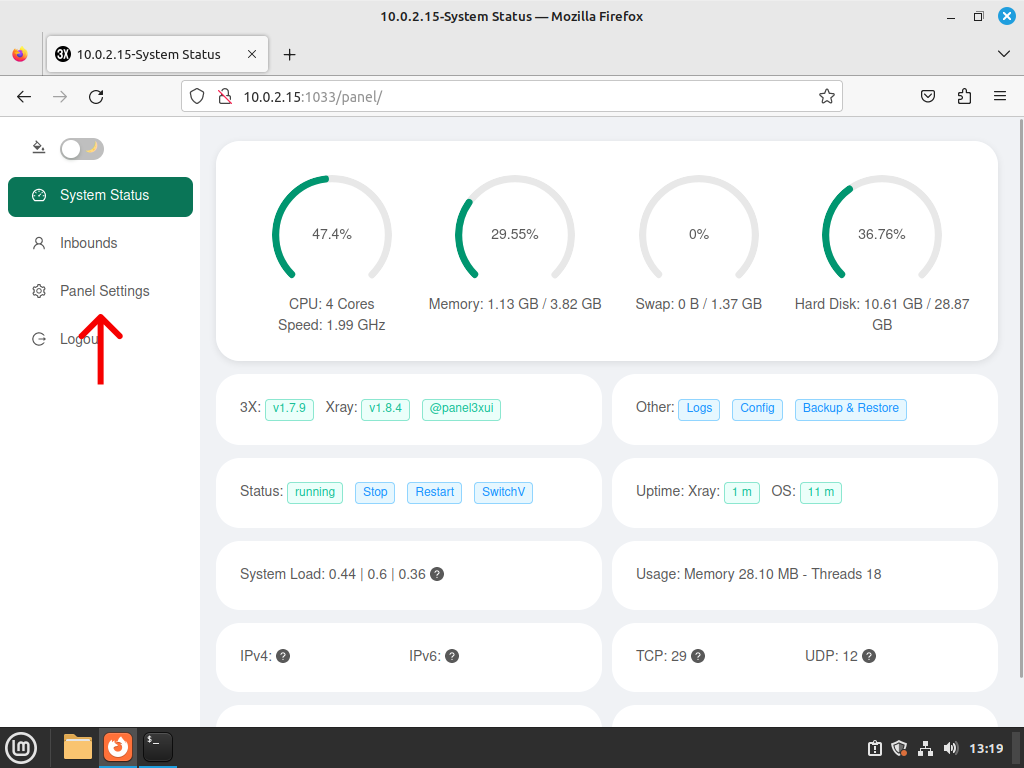Toggle the dark mode theme switch

pyautogui.click(x=82, y=149)
